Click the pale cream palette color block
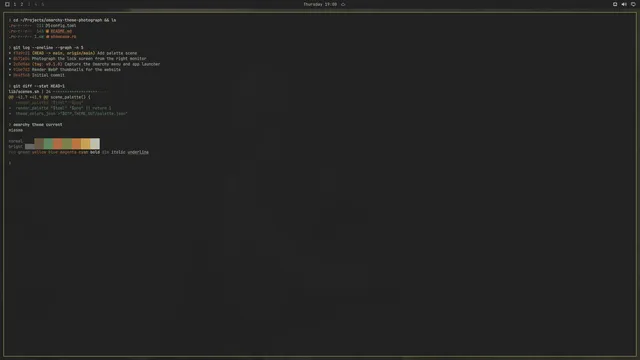The width and height of the screenshot is (640, 360). (95, 143)
